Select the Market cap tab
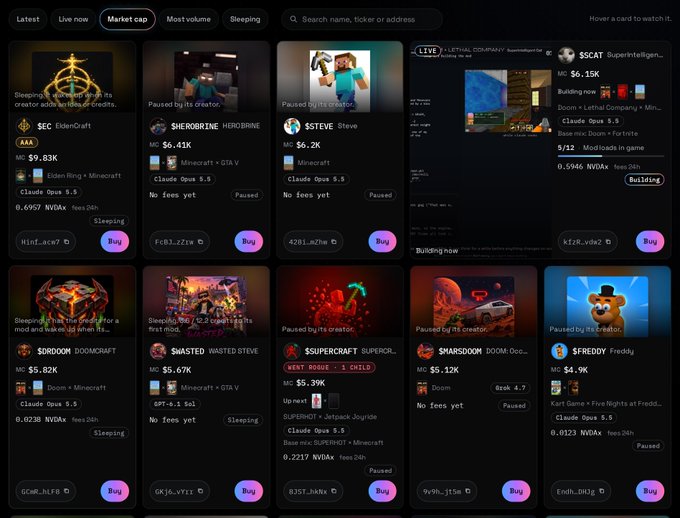The width and height of the screenshot is (680, 518). pos(127,19)
